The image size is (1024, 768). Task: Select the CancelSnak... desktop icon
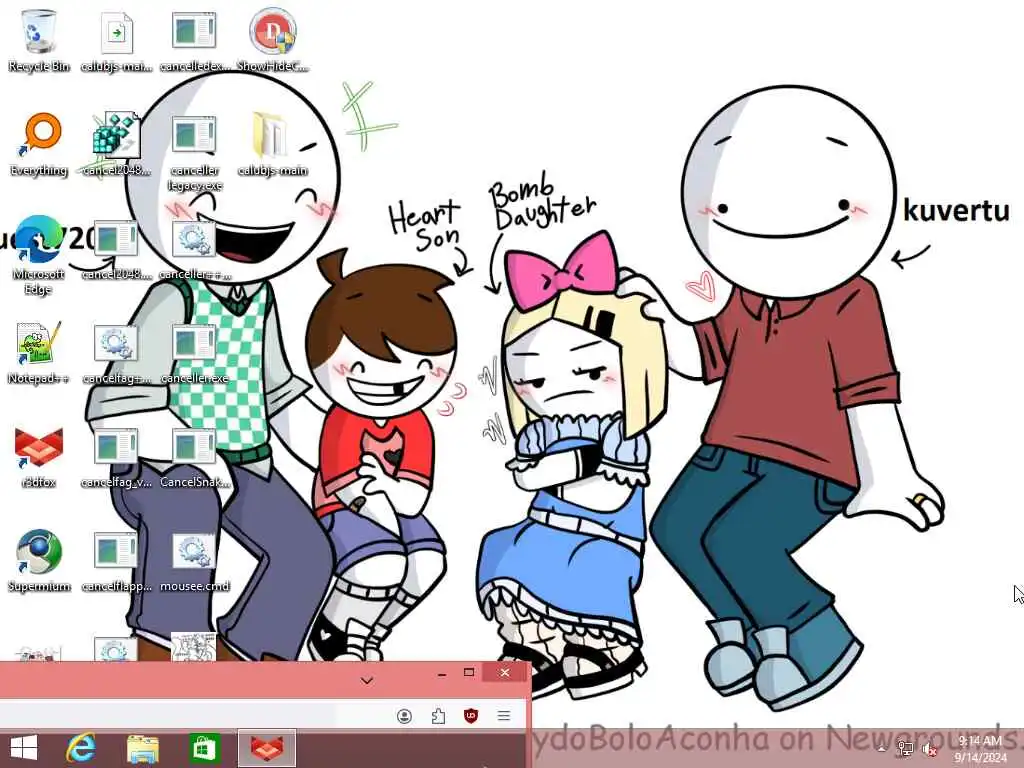click(x=194, y=456)
